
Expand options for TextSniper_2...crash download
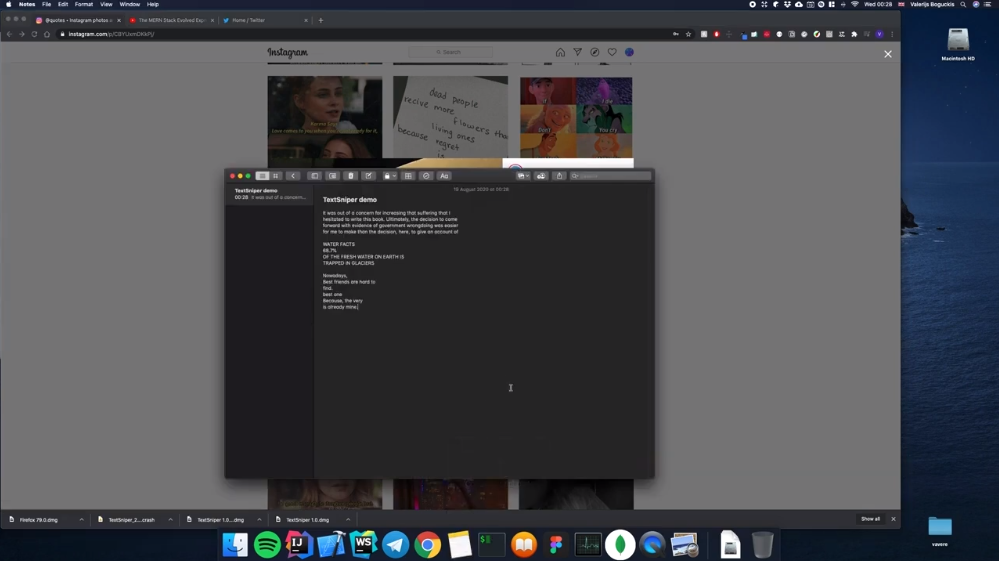click(x=170, y=520)
